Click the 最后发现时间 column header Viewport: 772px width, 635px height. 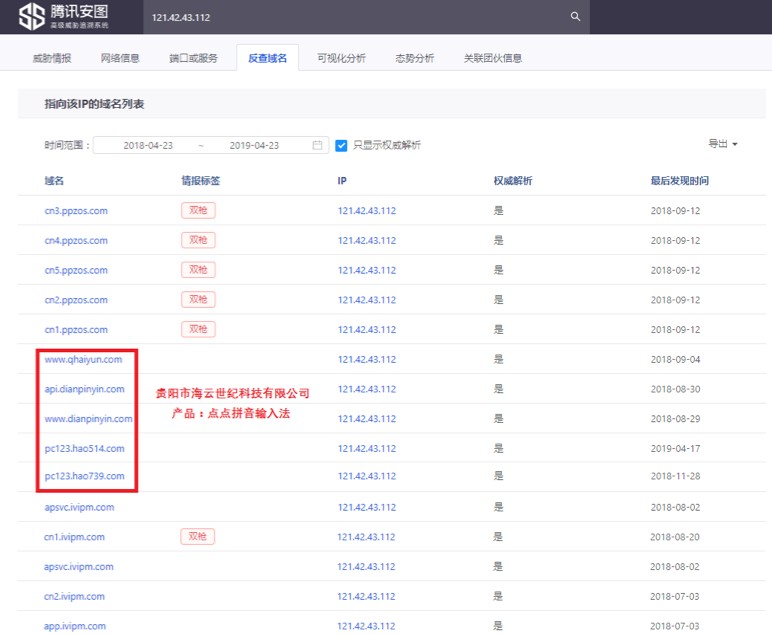(679, 181)
